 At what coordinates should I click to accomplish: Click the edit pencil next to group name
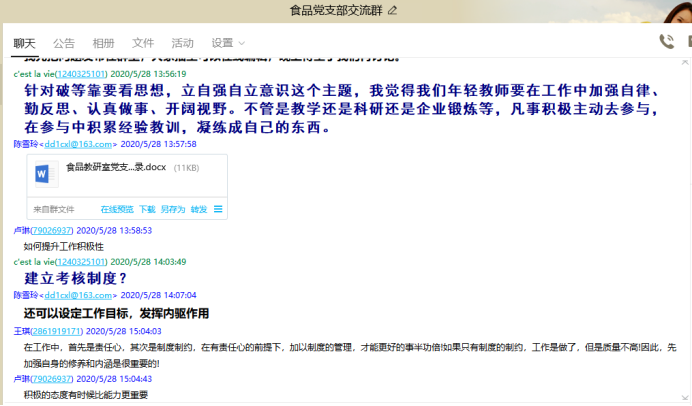click(x=392, y=10)
